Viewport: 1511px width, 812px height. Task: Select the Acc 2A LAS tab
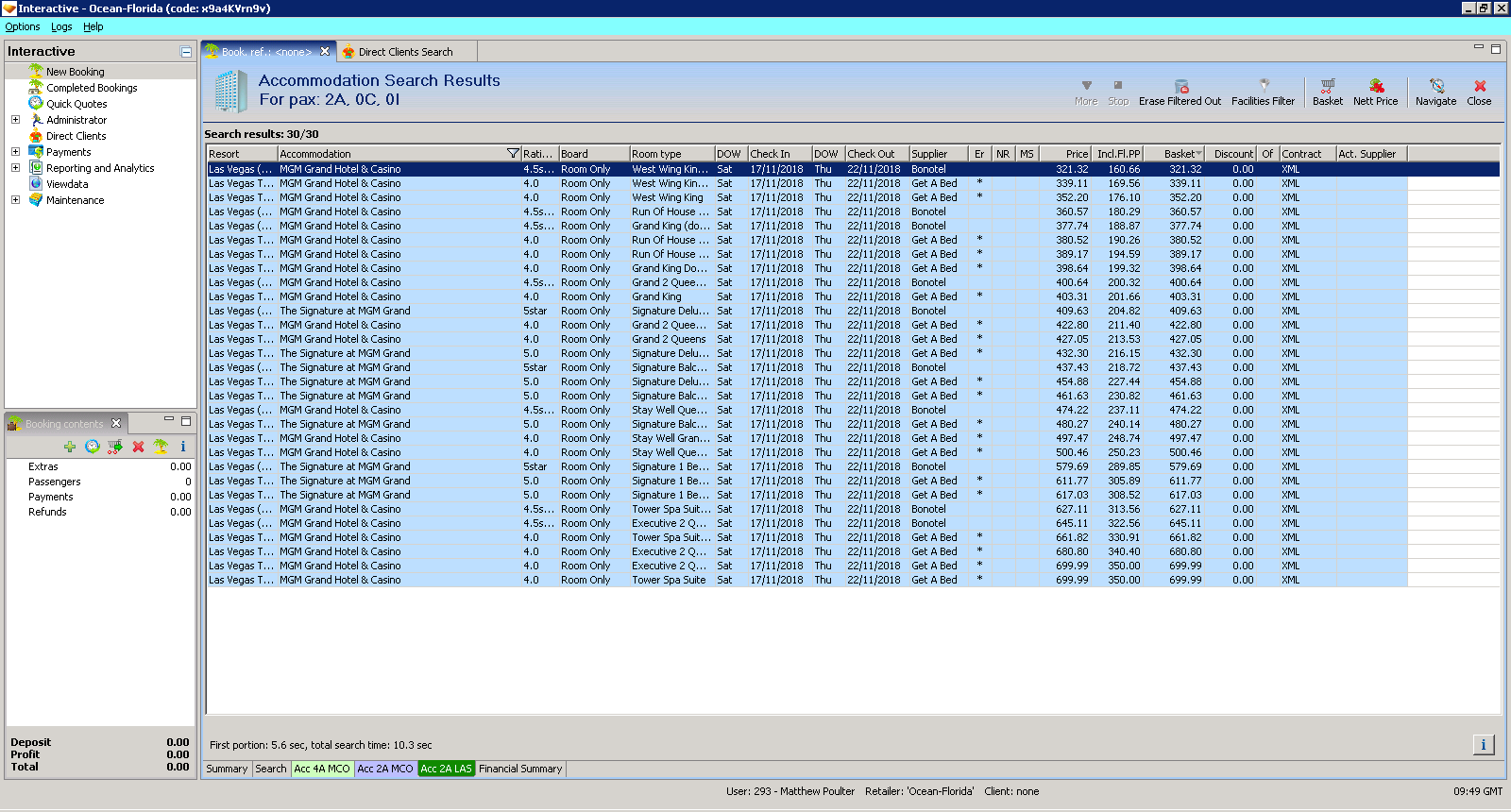(x=446, y=769)
